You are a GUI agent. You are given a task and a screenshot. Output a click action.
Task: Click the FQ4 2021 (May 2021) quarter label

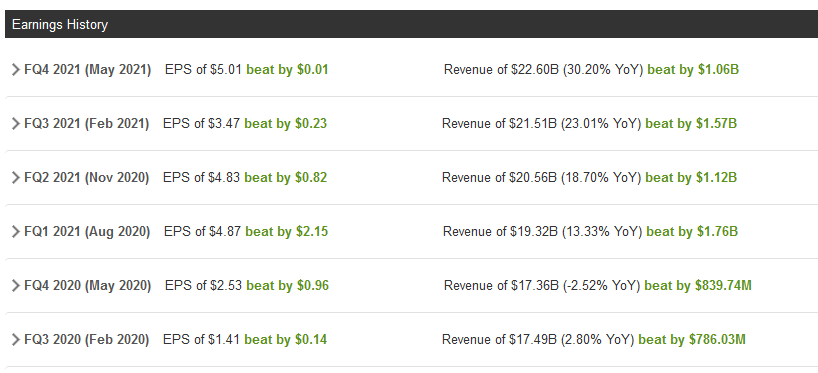tap(88, 70)
